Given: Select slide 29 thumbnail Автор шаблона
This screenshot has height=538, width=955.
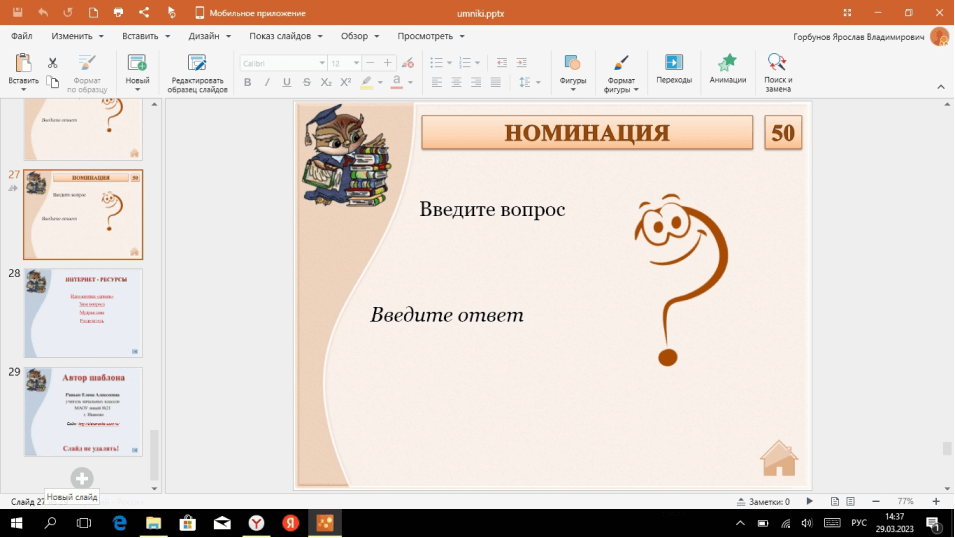Looking at the screenshot, I should tap(83, 412).
